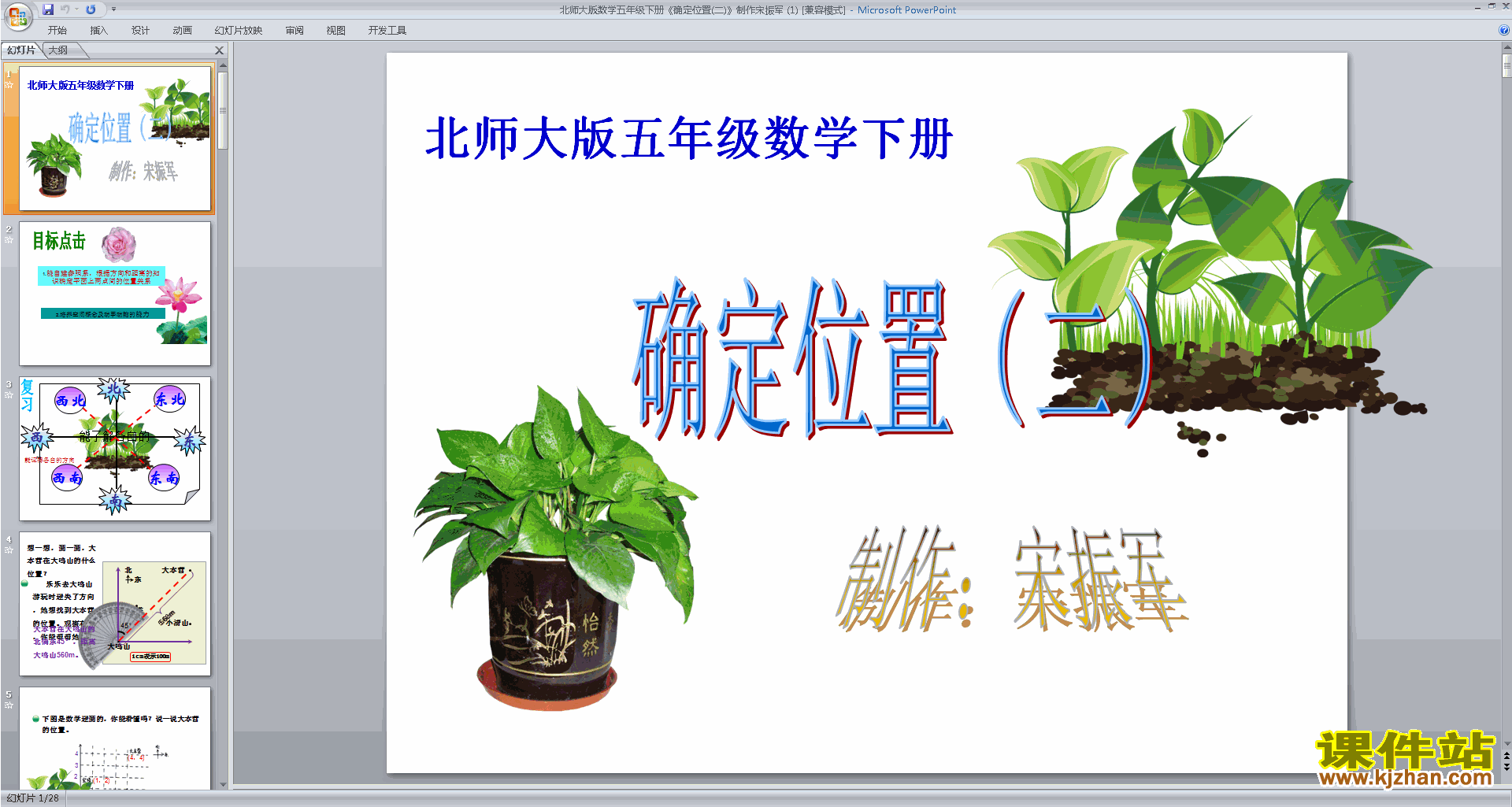The image size is (1512, 807).
Task: Open the undo history dropdown arrow
Action: (76, 9)
